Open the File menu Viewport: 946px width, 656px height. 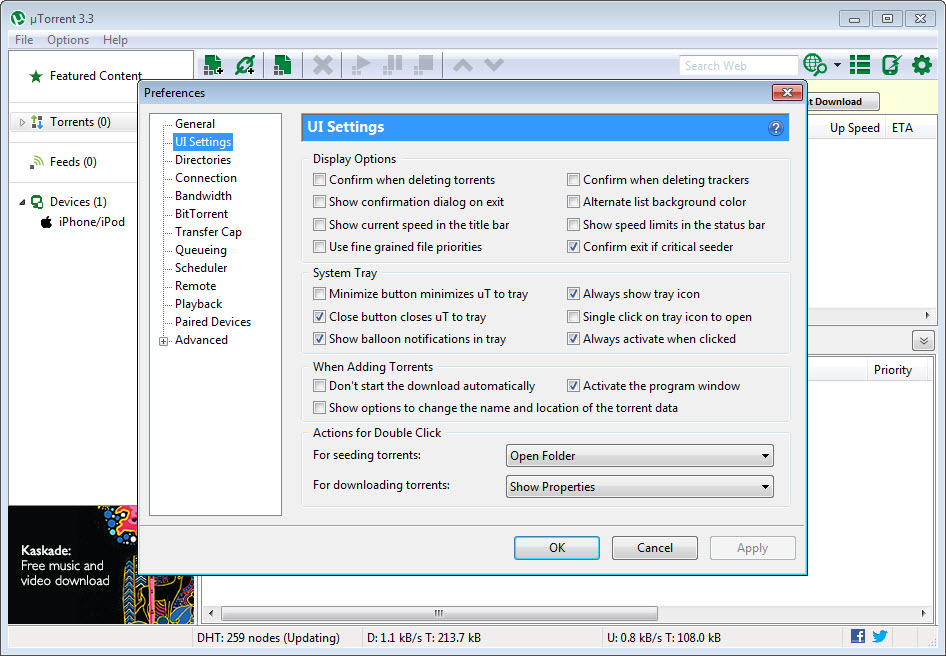(x=24, y=40)
